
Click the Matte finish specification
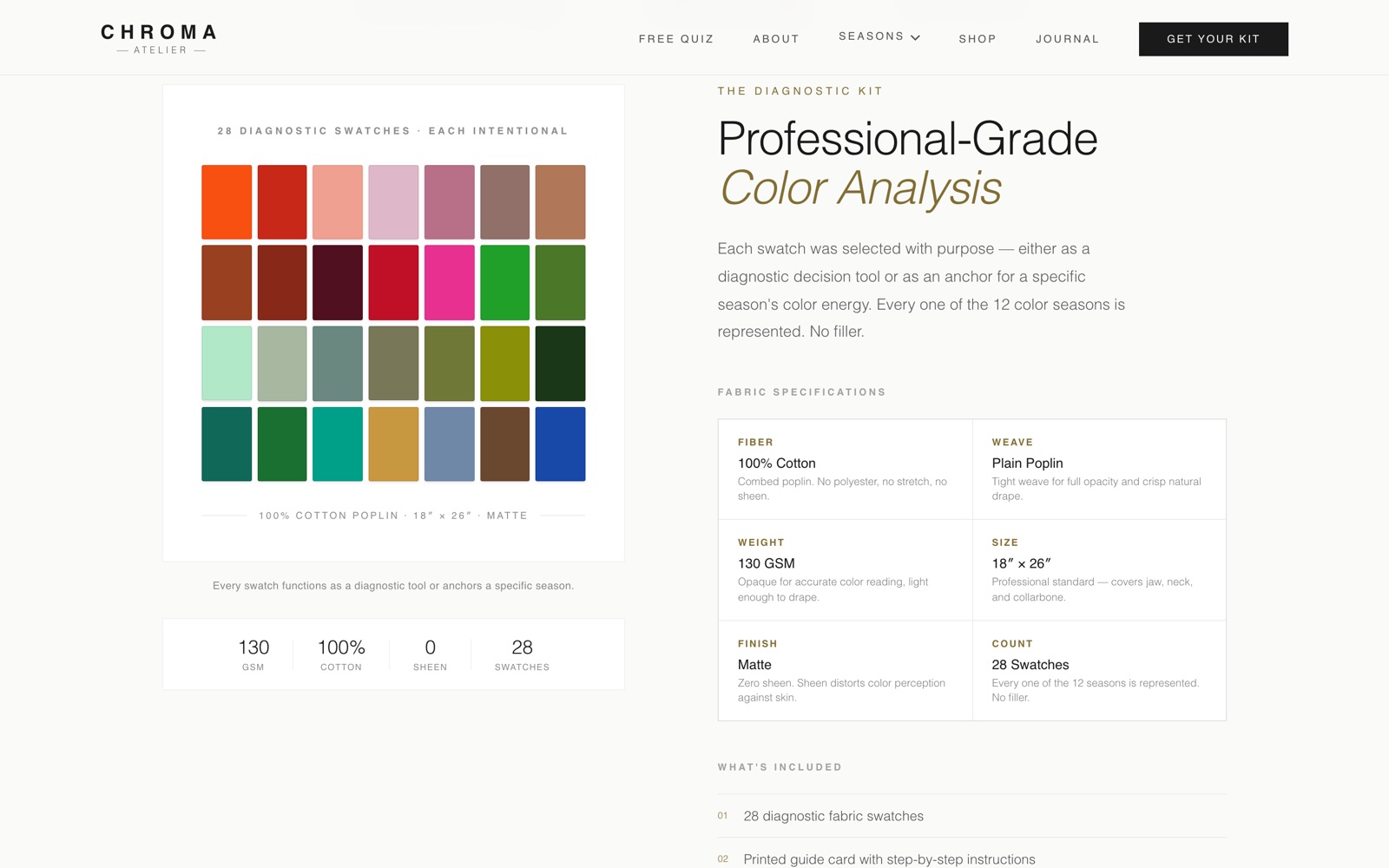pyautogui.click(x=845, y=671)
